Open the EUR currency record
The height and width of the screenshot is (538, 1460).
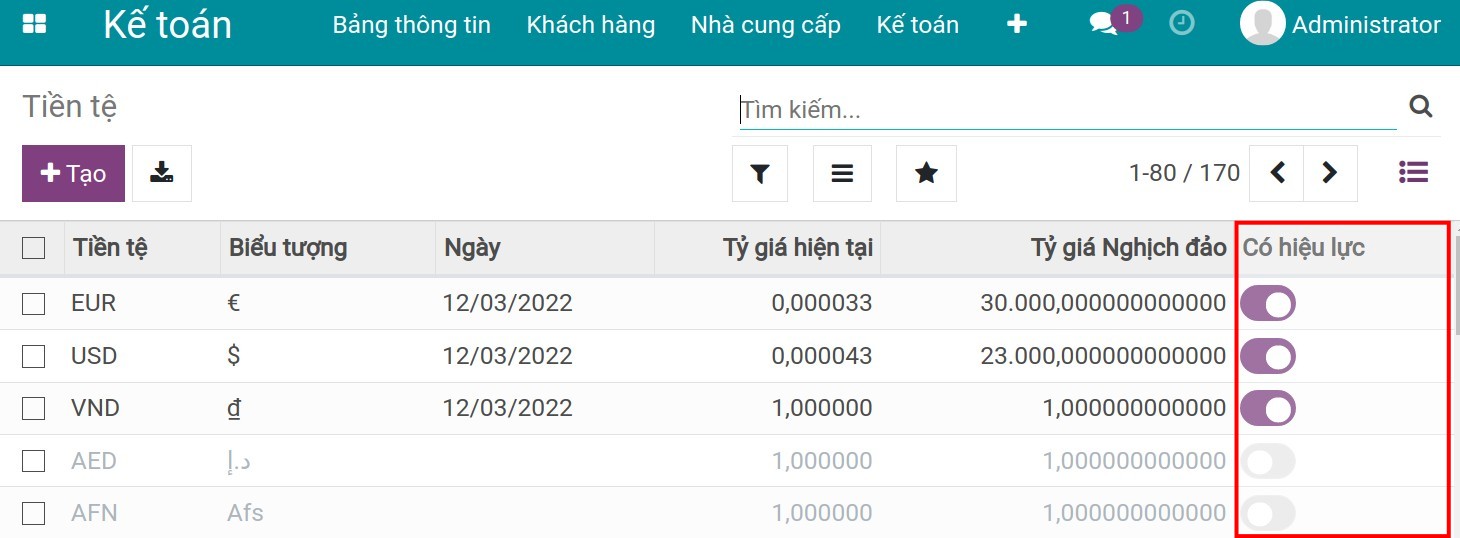94,303
